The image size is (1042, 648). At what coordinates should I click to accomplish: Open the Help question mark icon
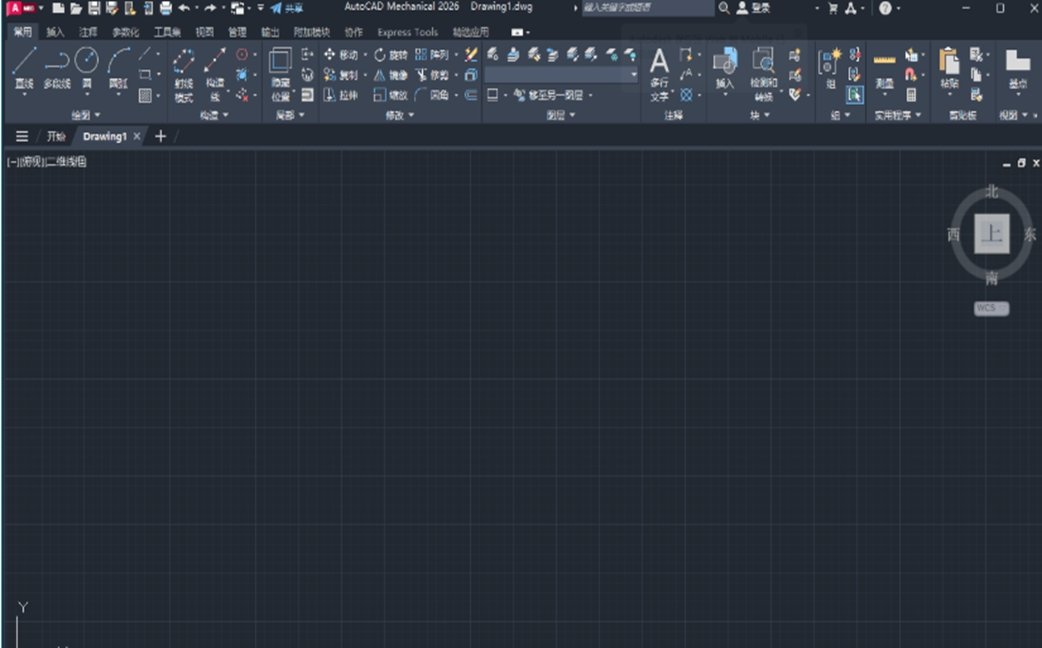(x=885, y=8)
